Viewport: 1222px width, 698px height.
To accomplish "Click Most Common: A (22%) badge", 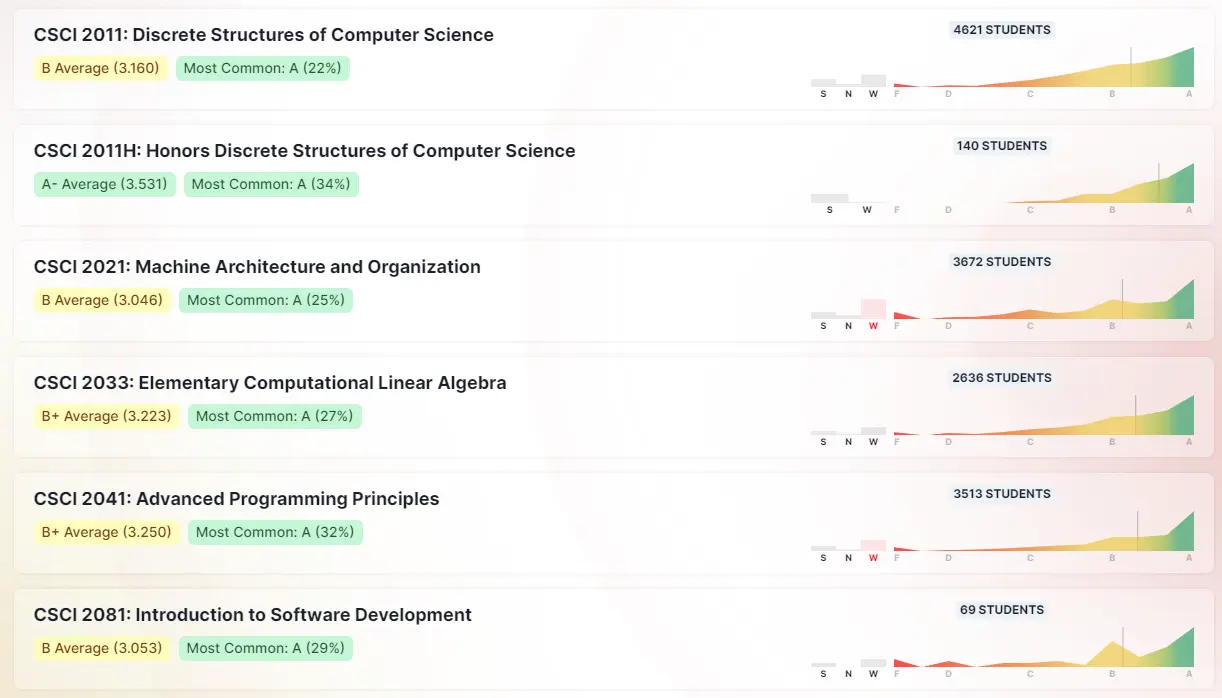I will coord(263,68).
